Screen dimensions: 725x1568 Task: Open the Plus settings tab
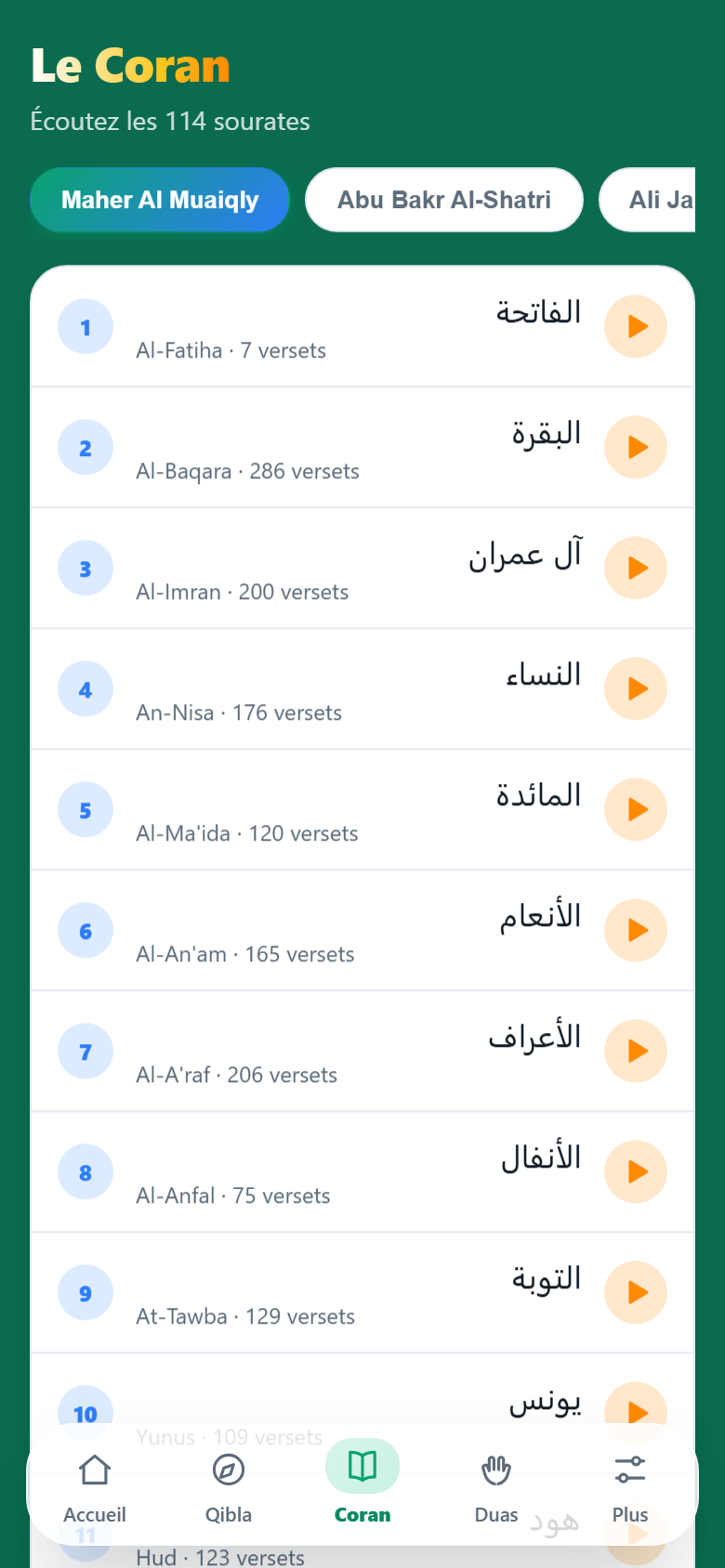pos(630,1486)
